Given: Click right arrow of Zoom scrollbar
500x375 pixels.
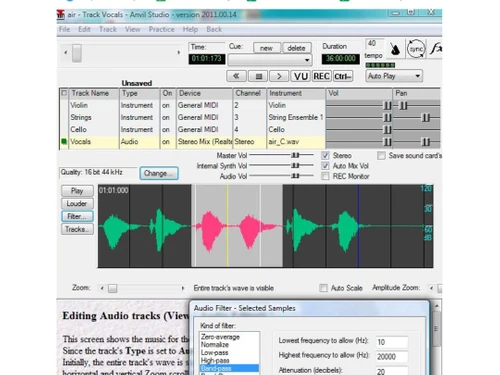Looking at the screenshot, I should coord(183,288).
